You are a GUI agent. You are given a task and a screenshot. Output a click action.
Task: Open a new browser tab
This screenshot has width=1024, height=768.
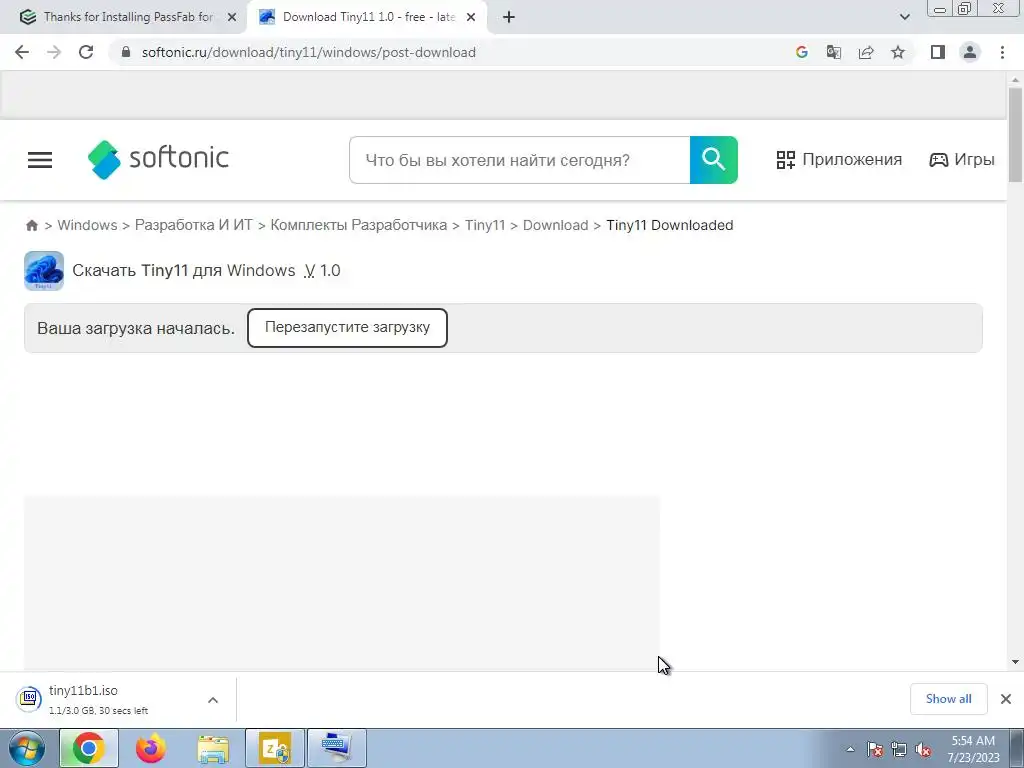[509, 17]
